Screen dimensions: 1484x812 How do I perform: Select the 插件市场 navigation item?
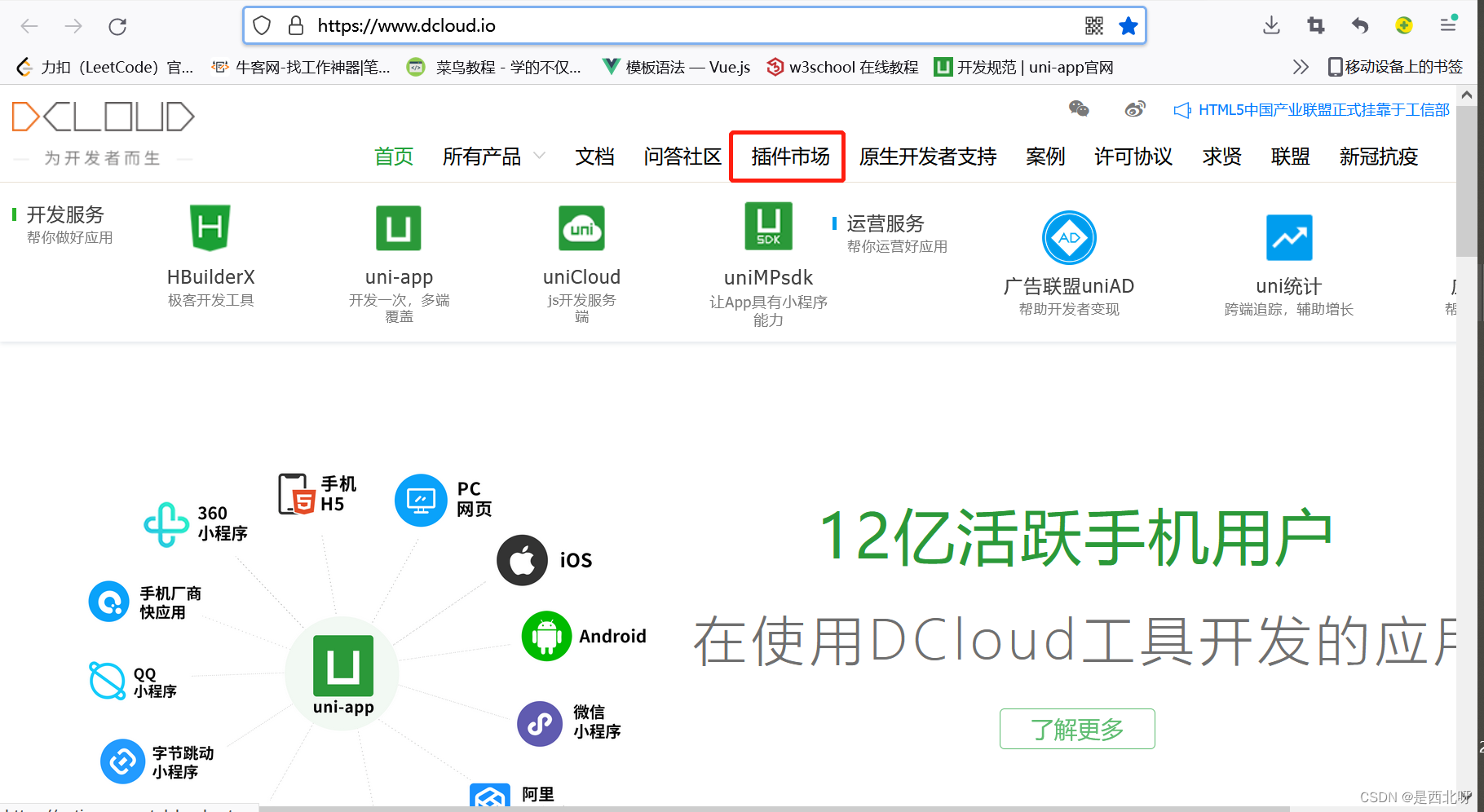(x=786, y=157)
